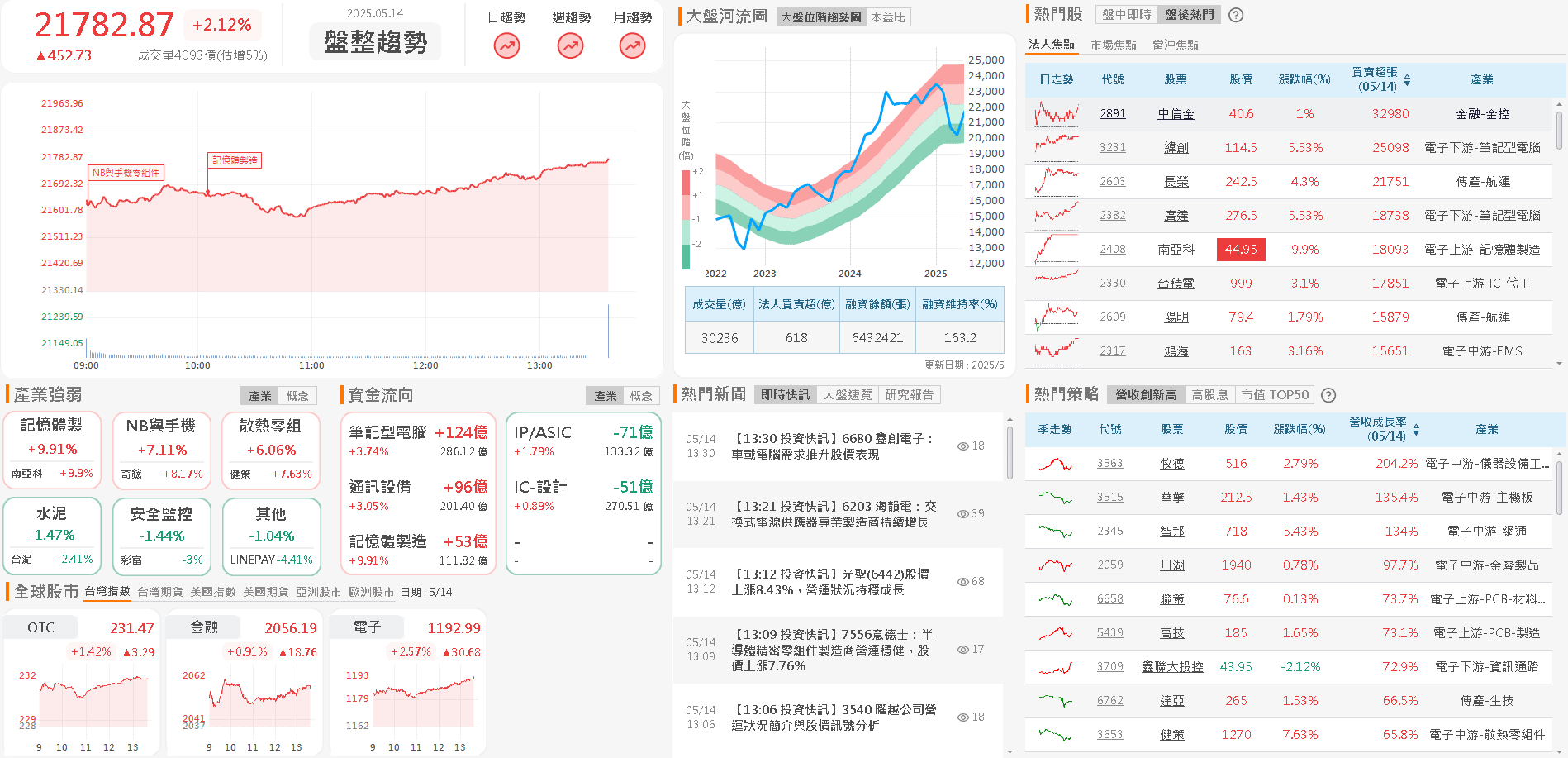Open stock code link 3563
The image size is (1568, 758).
[x=1110, y=464]
